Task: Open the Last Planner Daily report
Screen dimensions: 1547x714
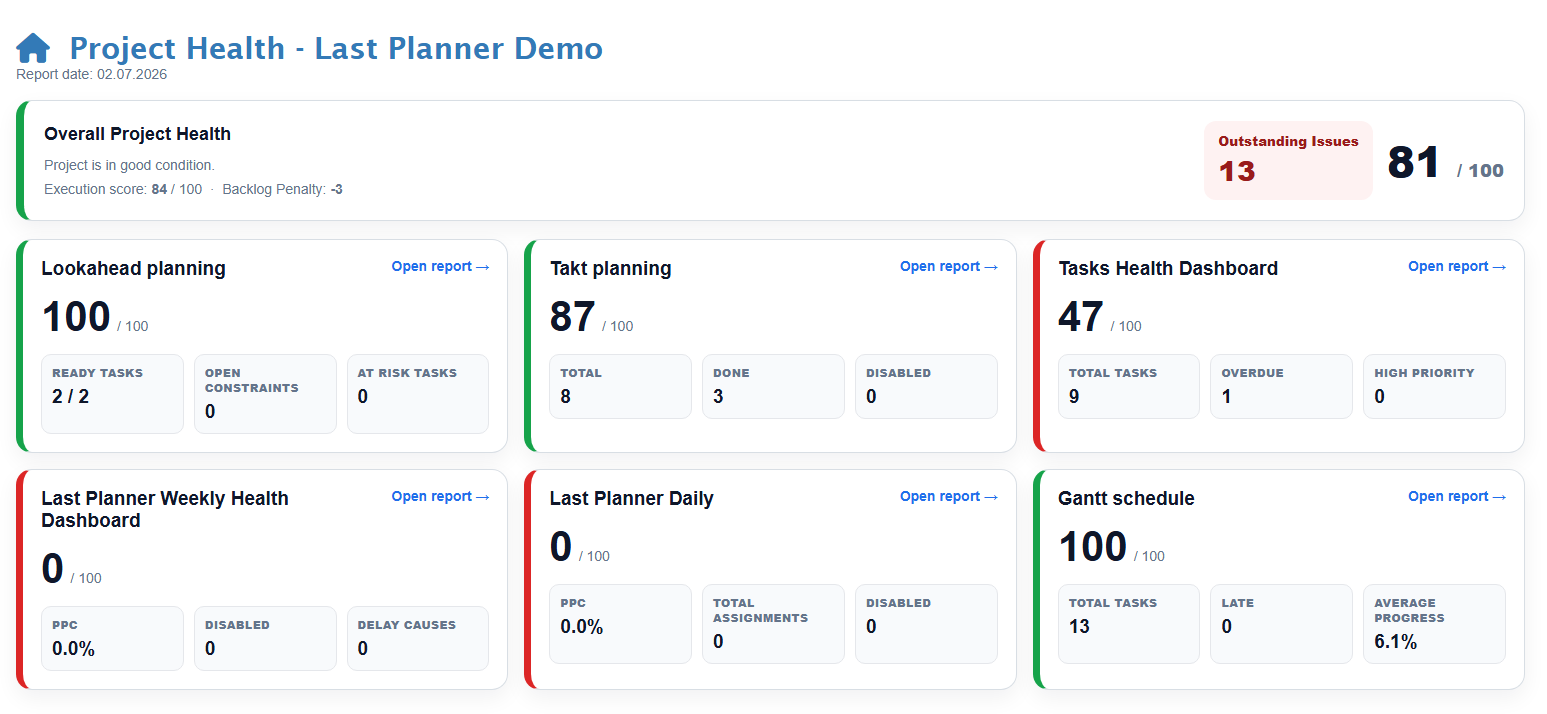Action: (949, 497)
